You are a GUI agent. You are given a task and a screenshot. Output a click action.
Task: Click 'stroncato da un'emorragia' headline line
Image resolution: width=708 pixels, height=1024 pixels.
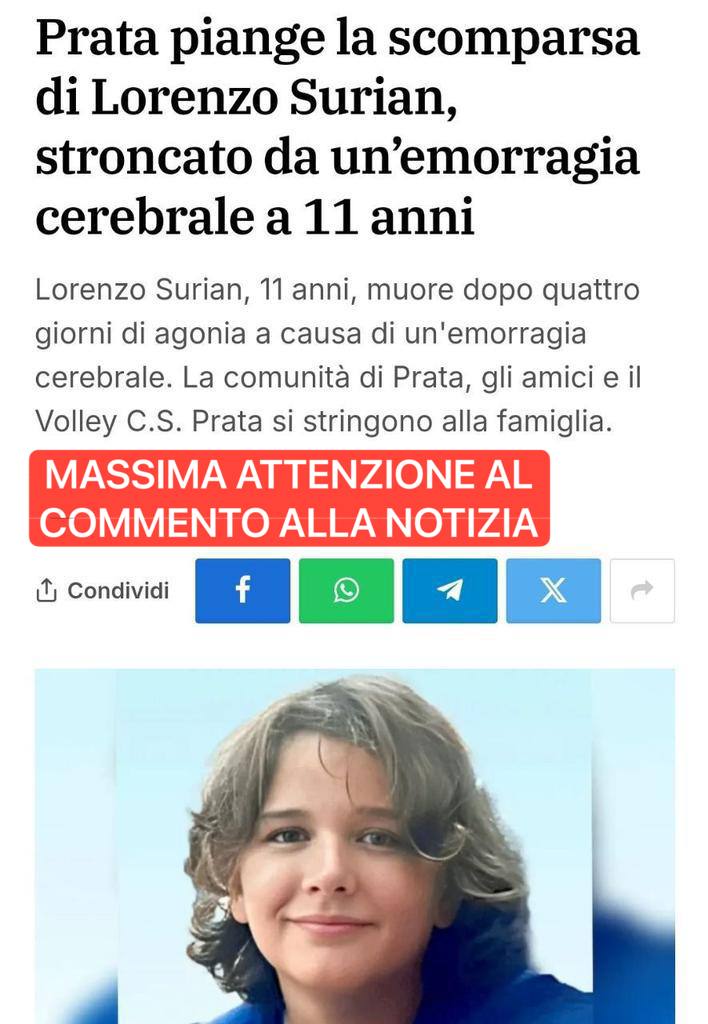pos(337,158)
